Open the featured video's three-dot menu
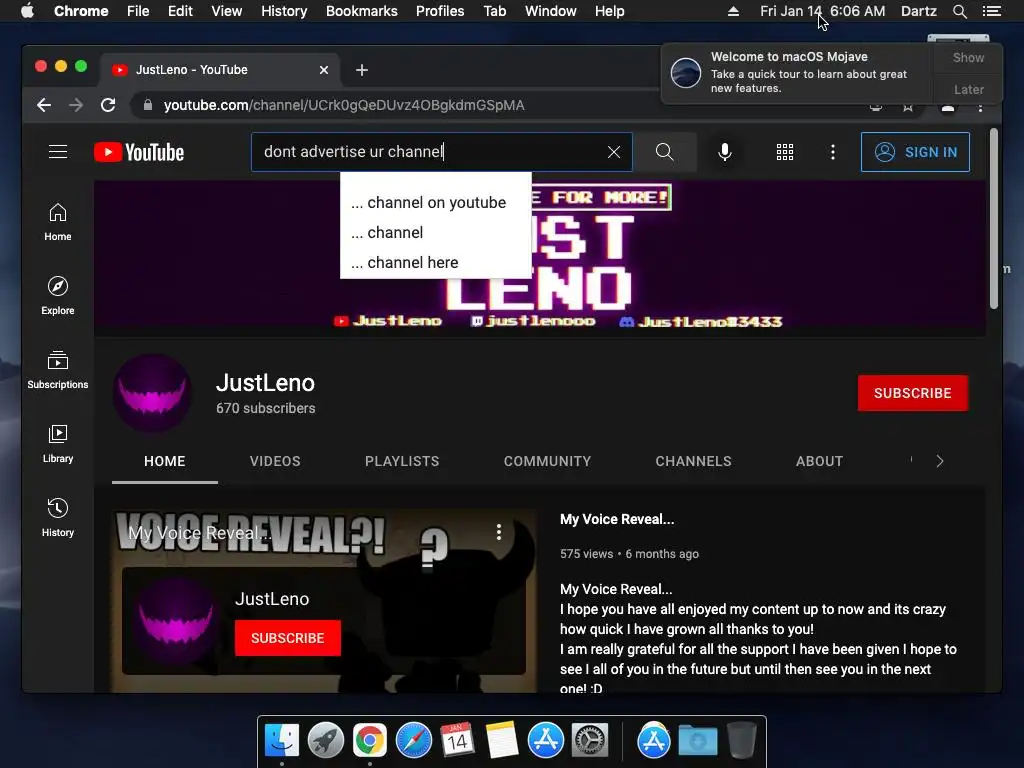The image size is (1024, 768). click(x=499, y=532)
